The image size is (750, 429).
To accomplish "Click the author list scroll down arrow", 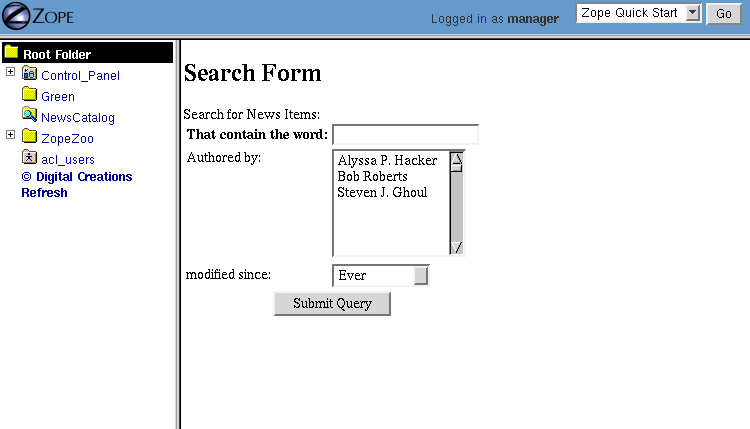I will [457, 247].
